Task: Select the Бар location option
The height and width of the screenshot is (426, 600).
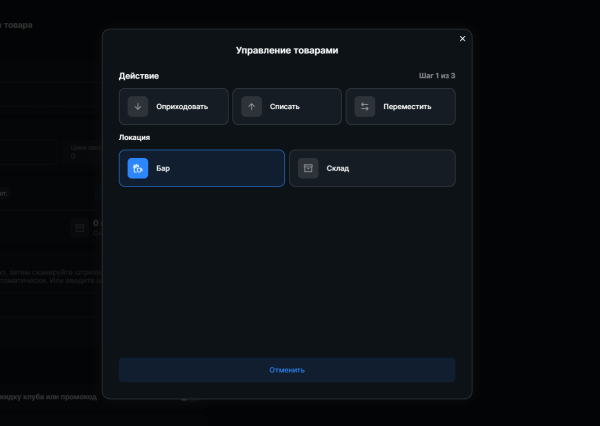Action: [202, 168]
